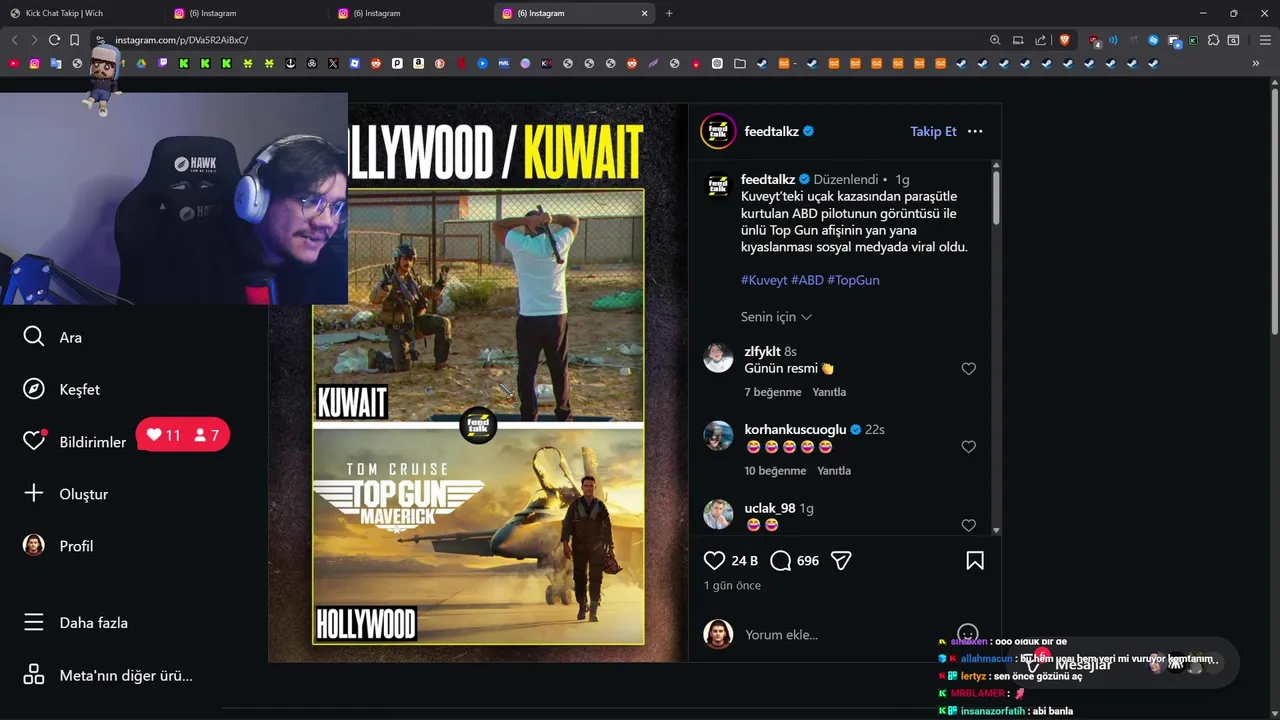This screenshot has width=1280, height=720.
Task: Open the #TopGun hashtag
Action: [853, 280]
